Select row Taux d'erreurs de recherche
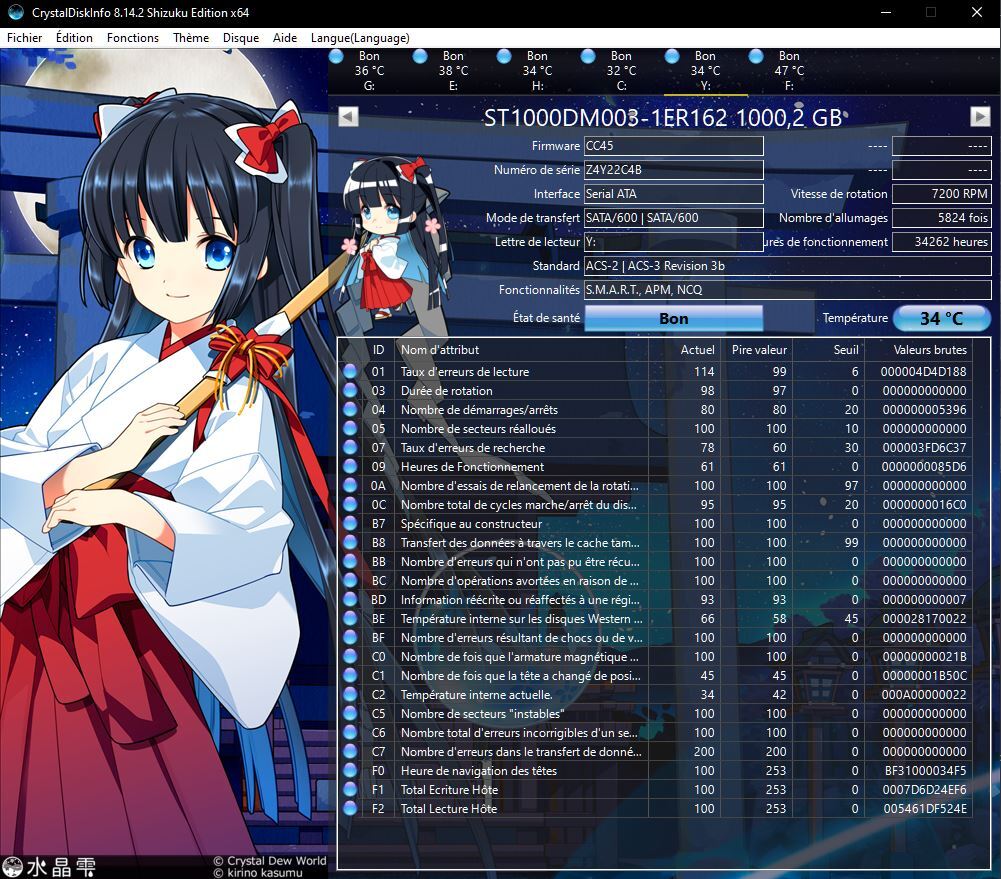1001x879 pixels. [655, 447]
